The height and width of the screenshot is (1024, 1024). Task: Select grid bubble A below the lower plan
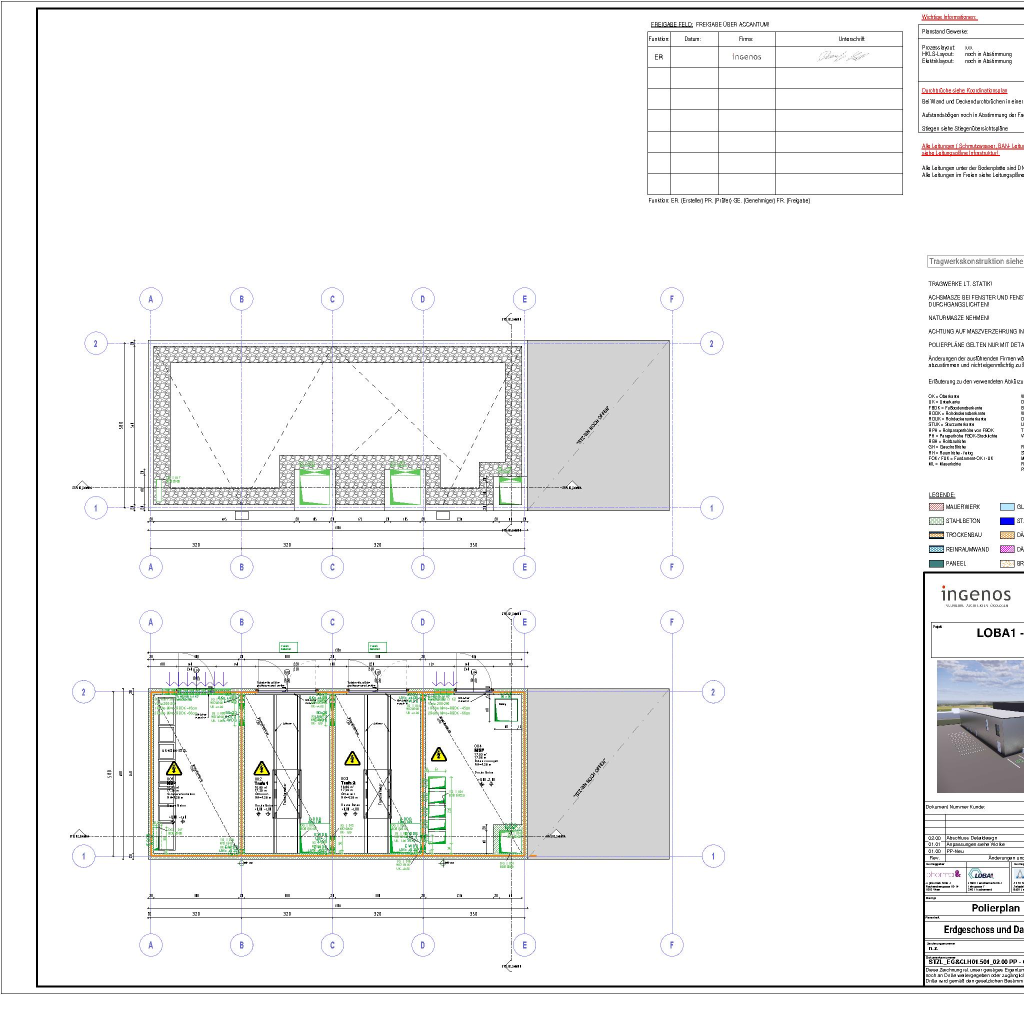[150, 944]
